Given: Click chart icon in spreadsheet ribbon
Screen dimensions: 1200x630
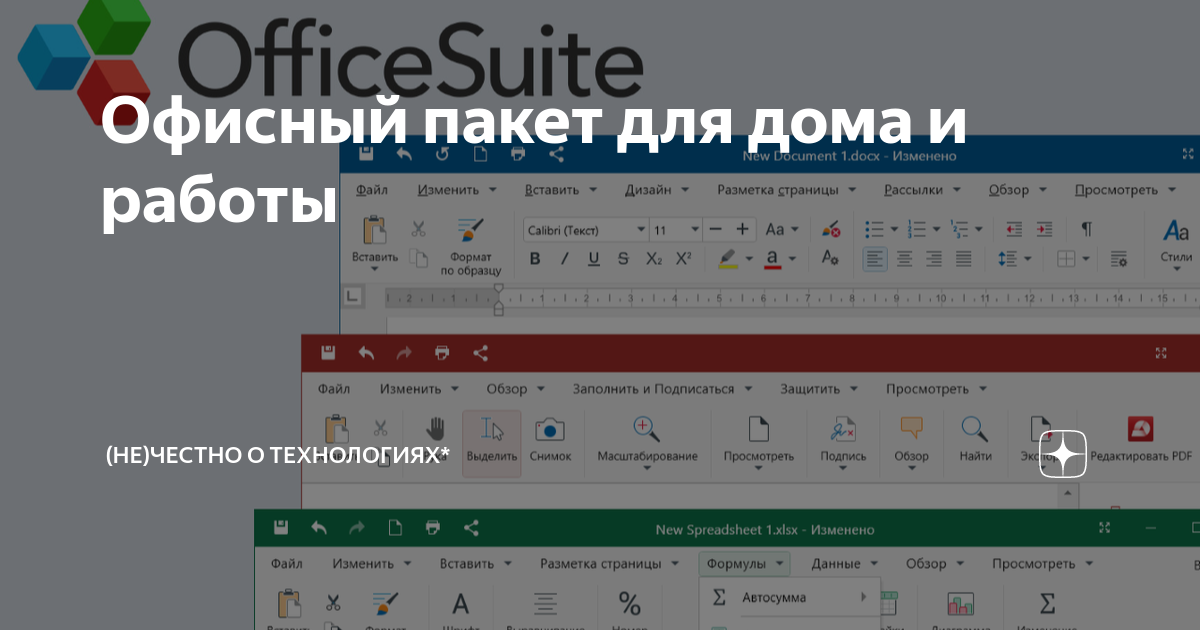Looking at the screenshot, I should pos(961,605).
